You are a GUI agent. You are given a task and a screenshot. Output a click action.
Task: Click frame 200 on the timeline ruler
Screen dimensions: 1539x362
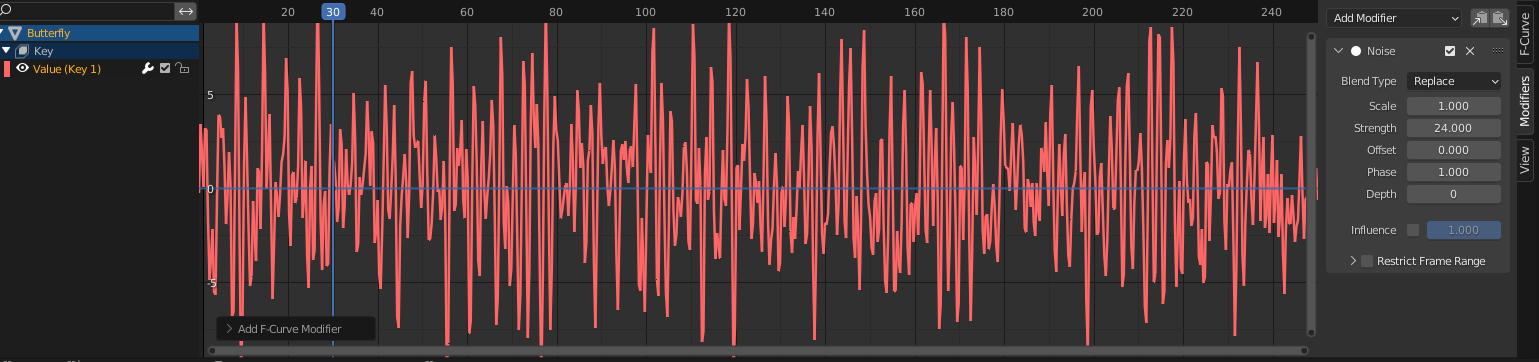pyautogui.click(x=1092, y=12)
